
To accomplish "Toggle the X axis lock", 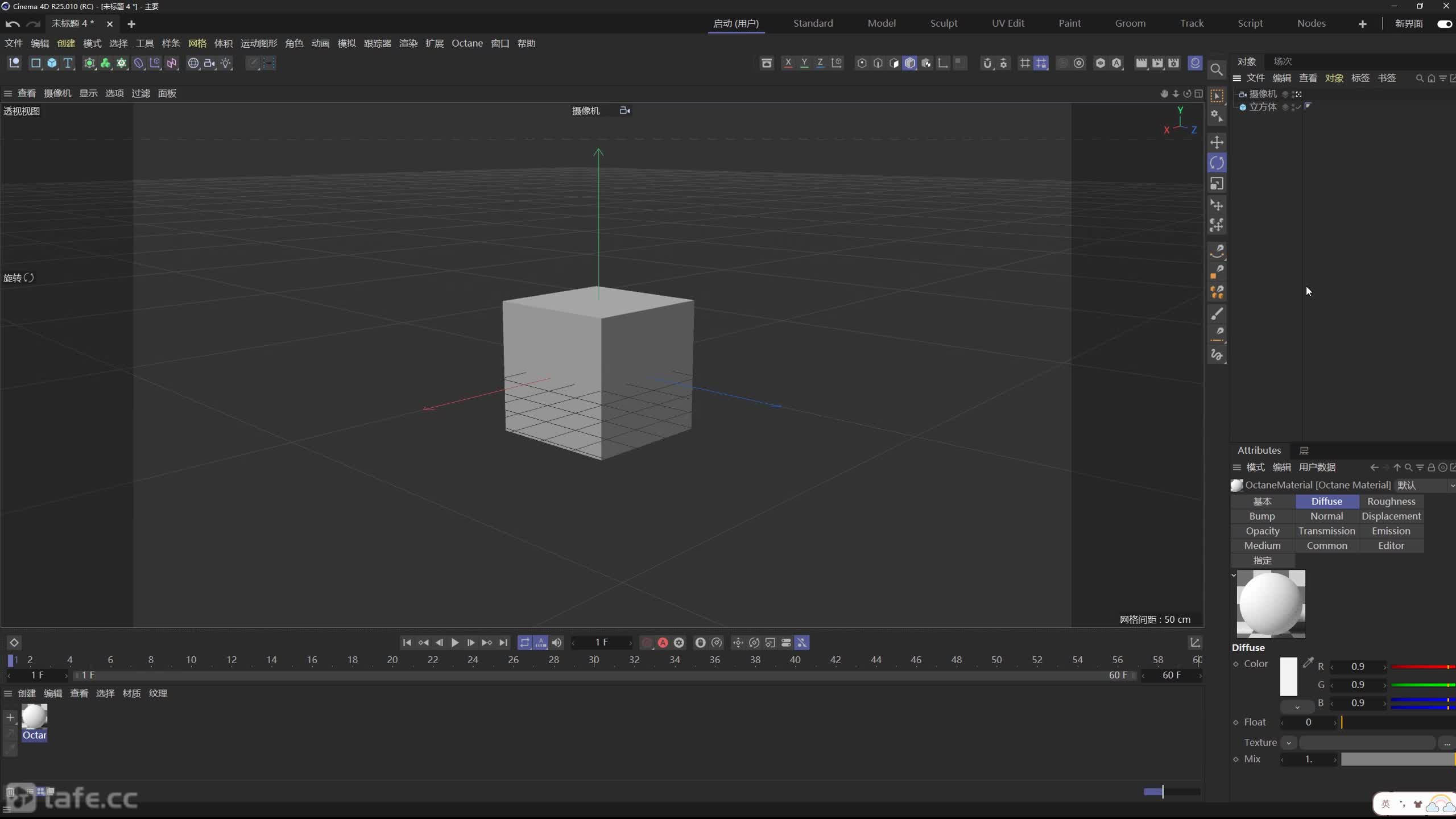I will point(788,63).
